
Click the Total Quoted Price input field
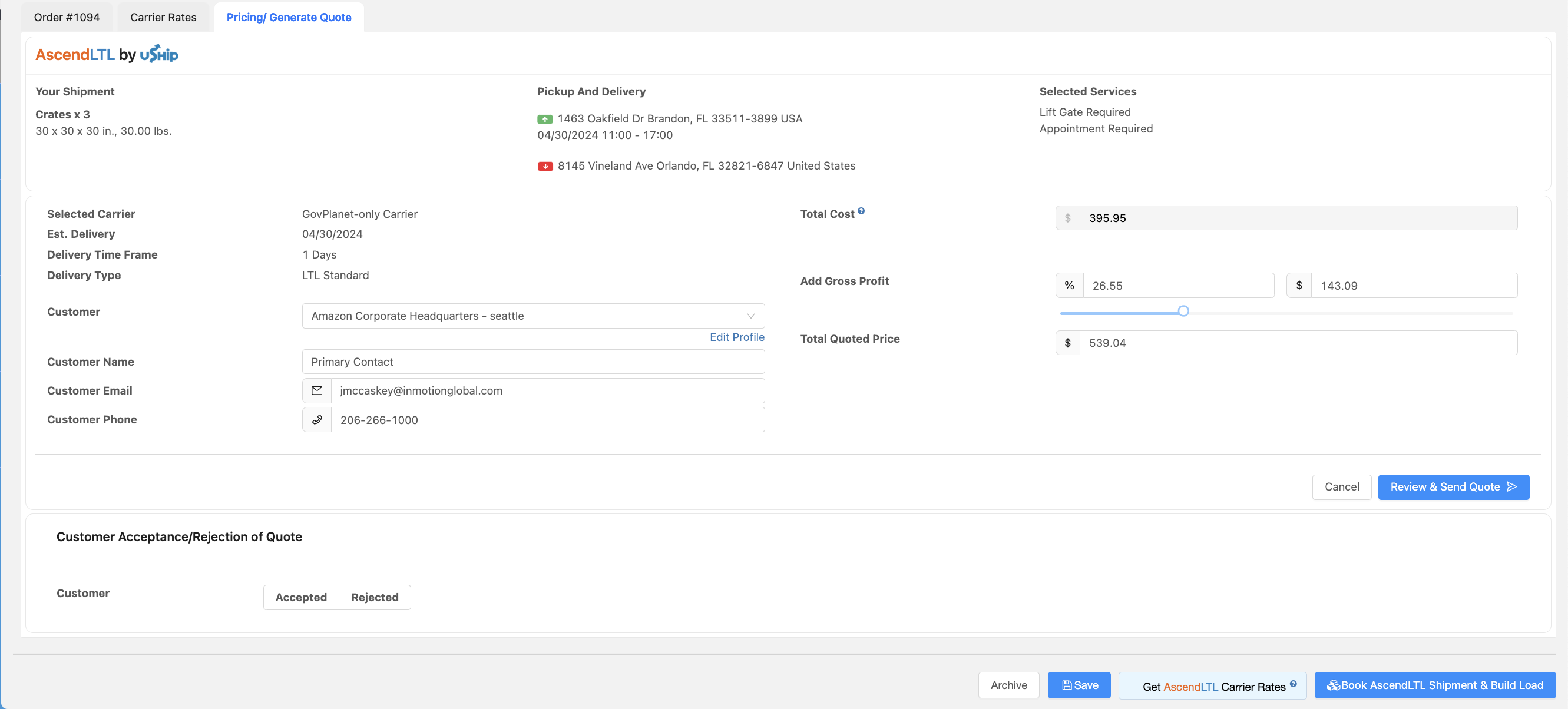(1296, 343)
